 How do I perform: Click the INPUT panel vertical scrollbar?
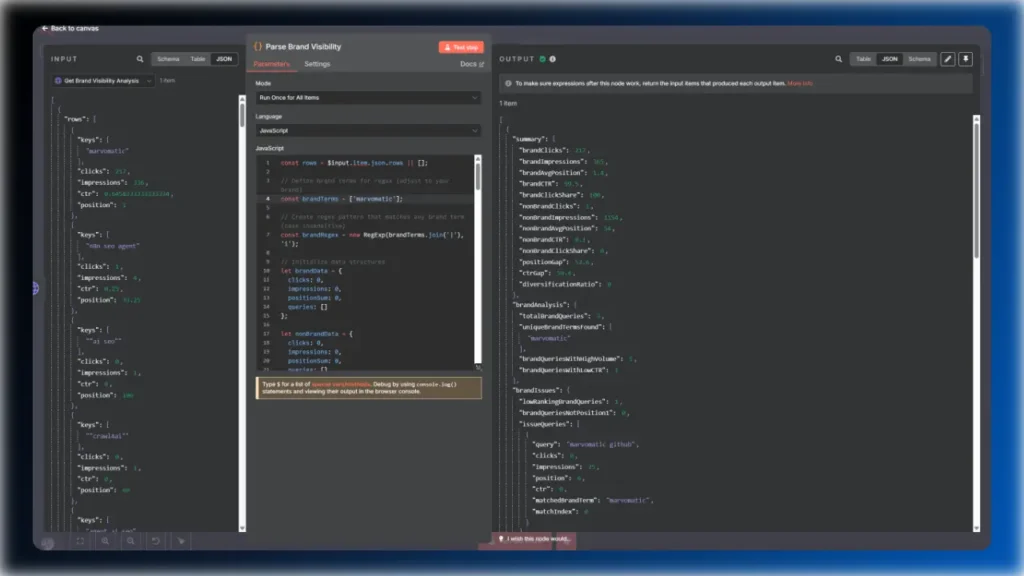(242, 114)
